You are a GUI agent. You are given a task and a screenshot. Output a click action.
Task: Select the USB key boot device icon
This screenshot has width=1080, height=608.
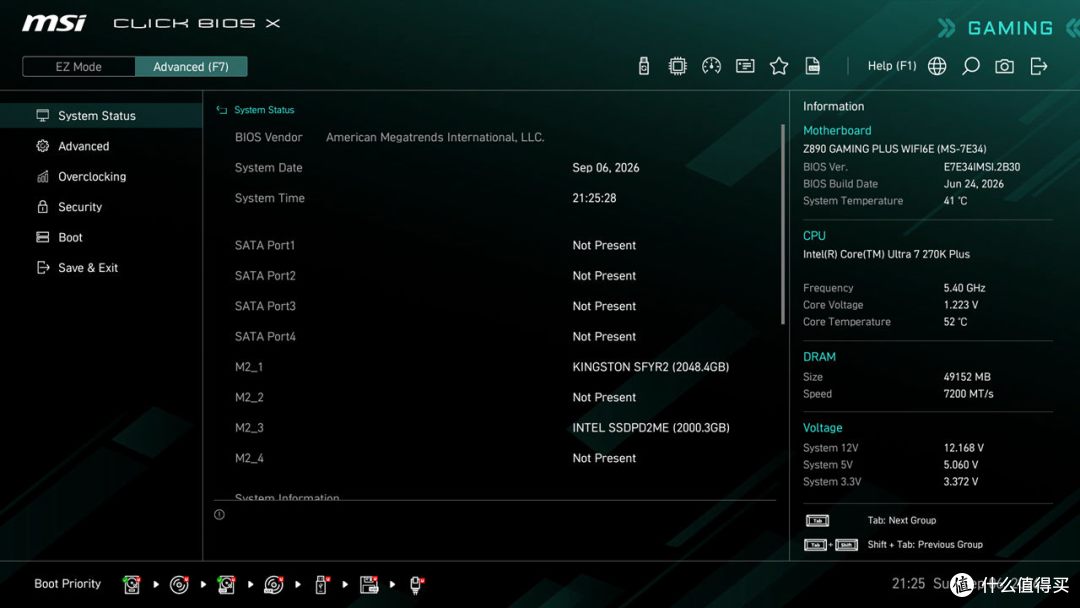tap(321, 585)
